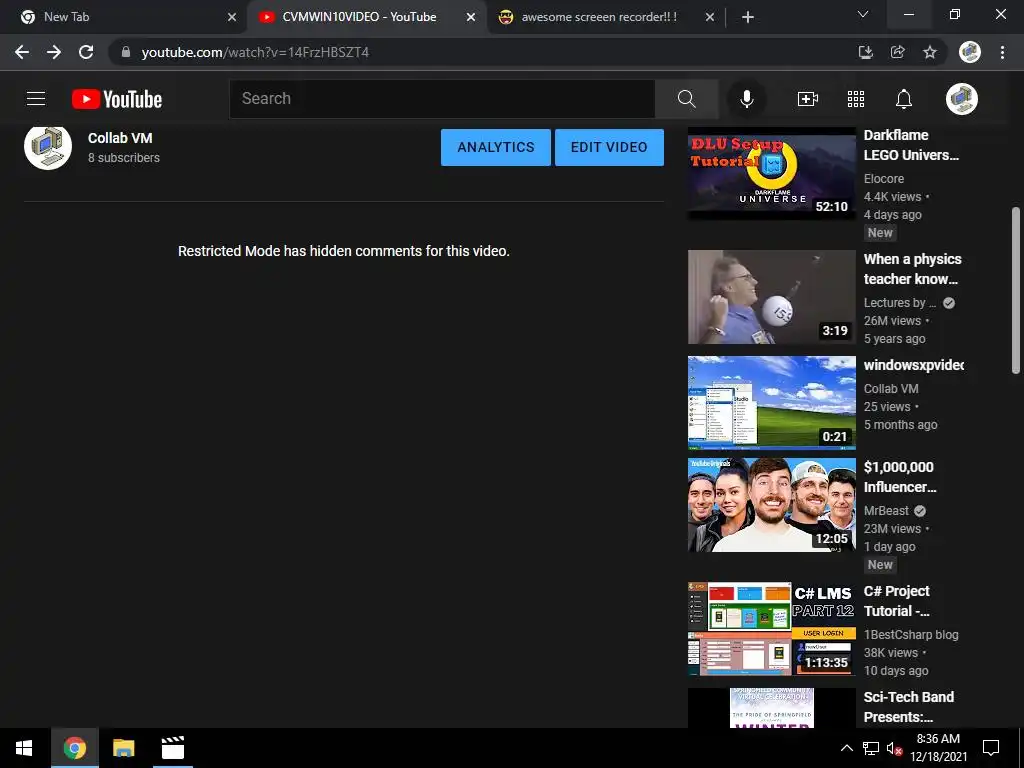Click the ANALYTICS button
Screen dimensions: 1024x768
tap(496, 147)
